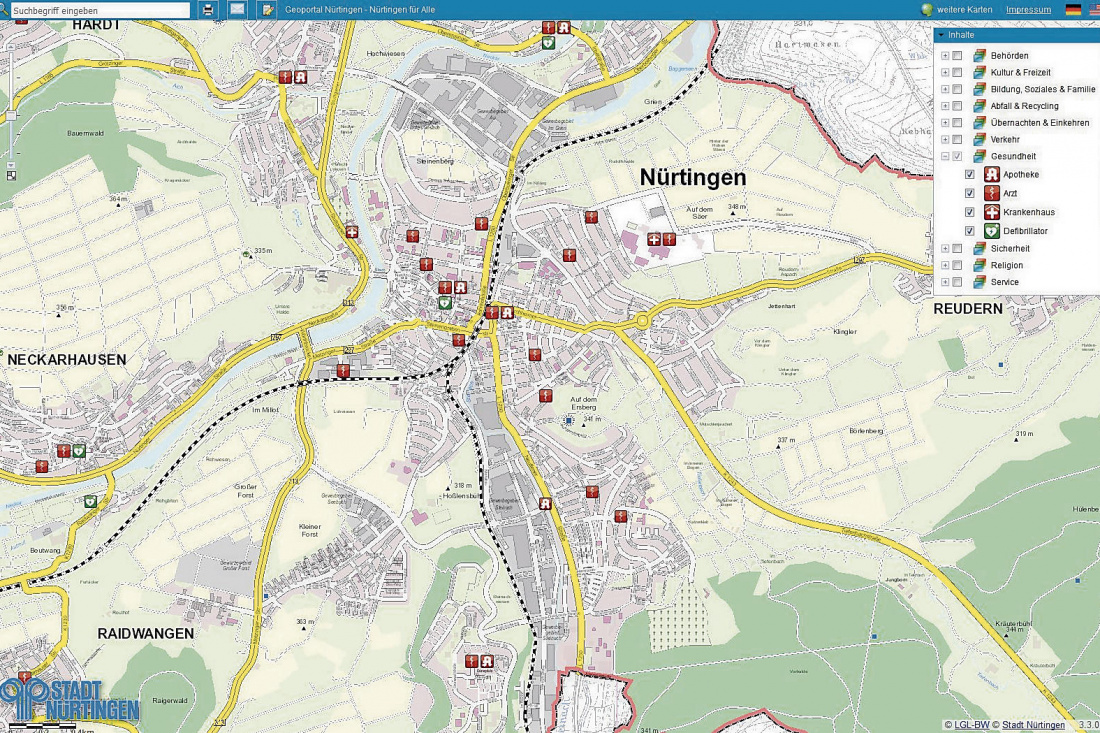Open the email envelope icon

click(x=238, y=10)
